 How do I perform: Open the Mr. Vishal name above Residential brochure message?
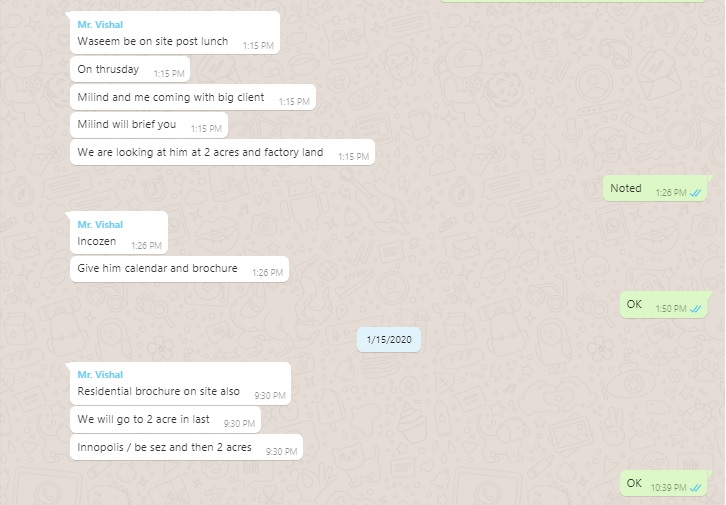click(100, 374)
